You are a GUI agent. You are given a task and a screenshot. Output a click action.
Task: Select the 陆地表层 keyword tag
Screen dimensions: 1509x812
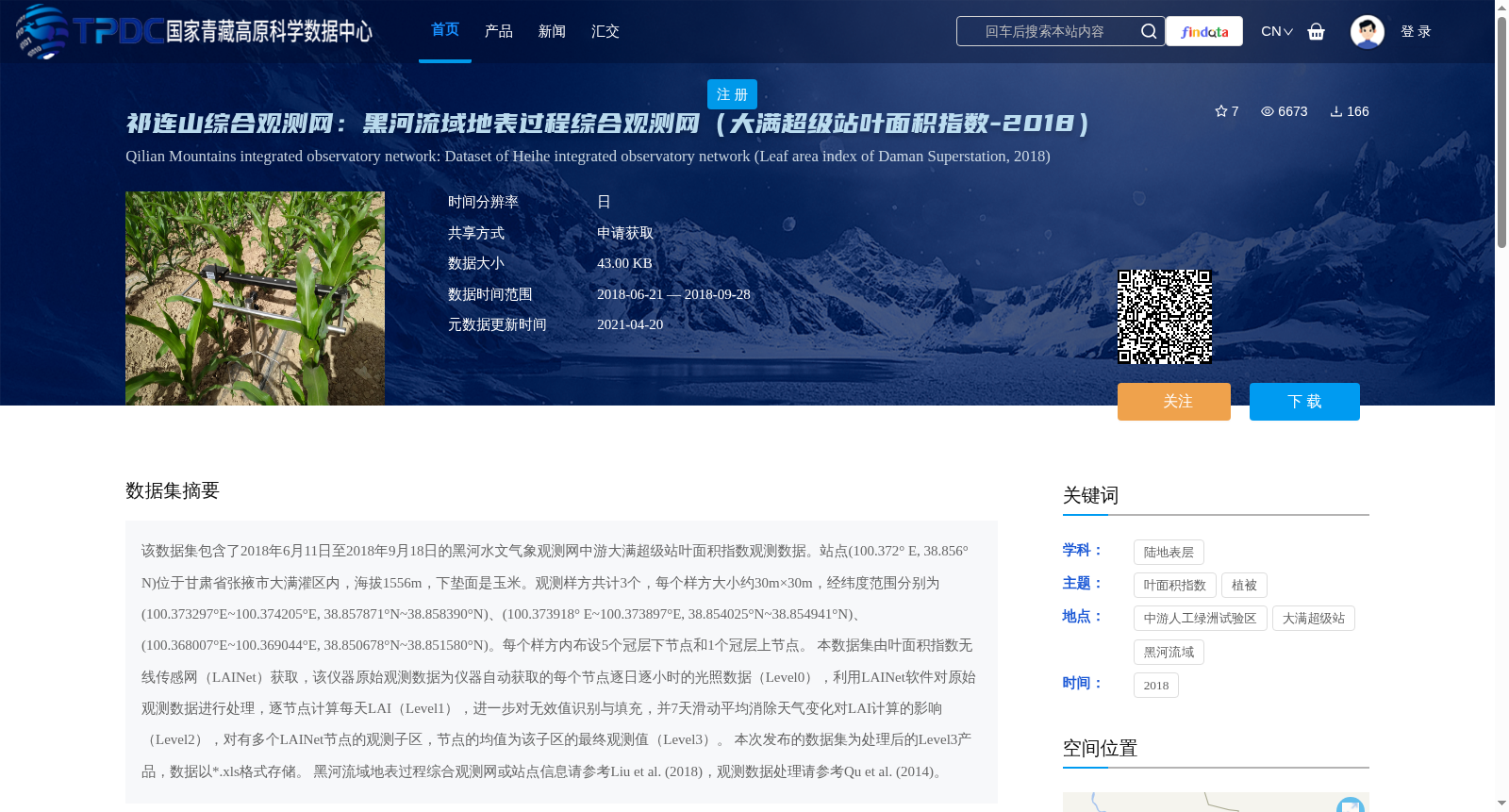1169,552
